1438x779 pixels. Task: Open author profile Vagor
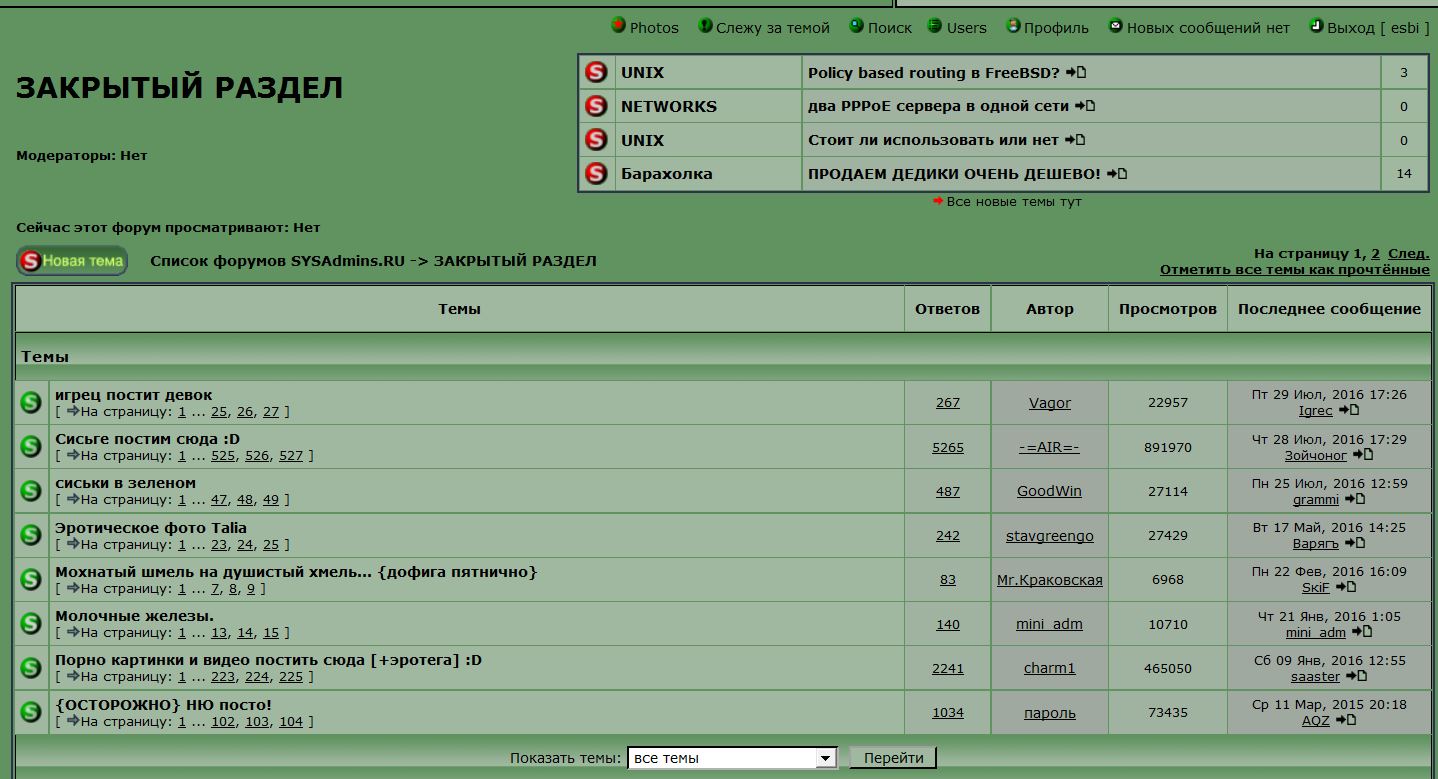pos(1050,403)
